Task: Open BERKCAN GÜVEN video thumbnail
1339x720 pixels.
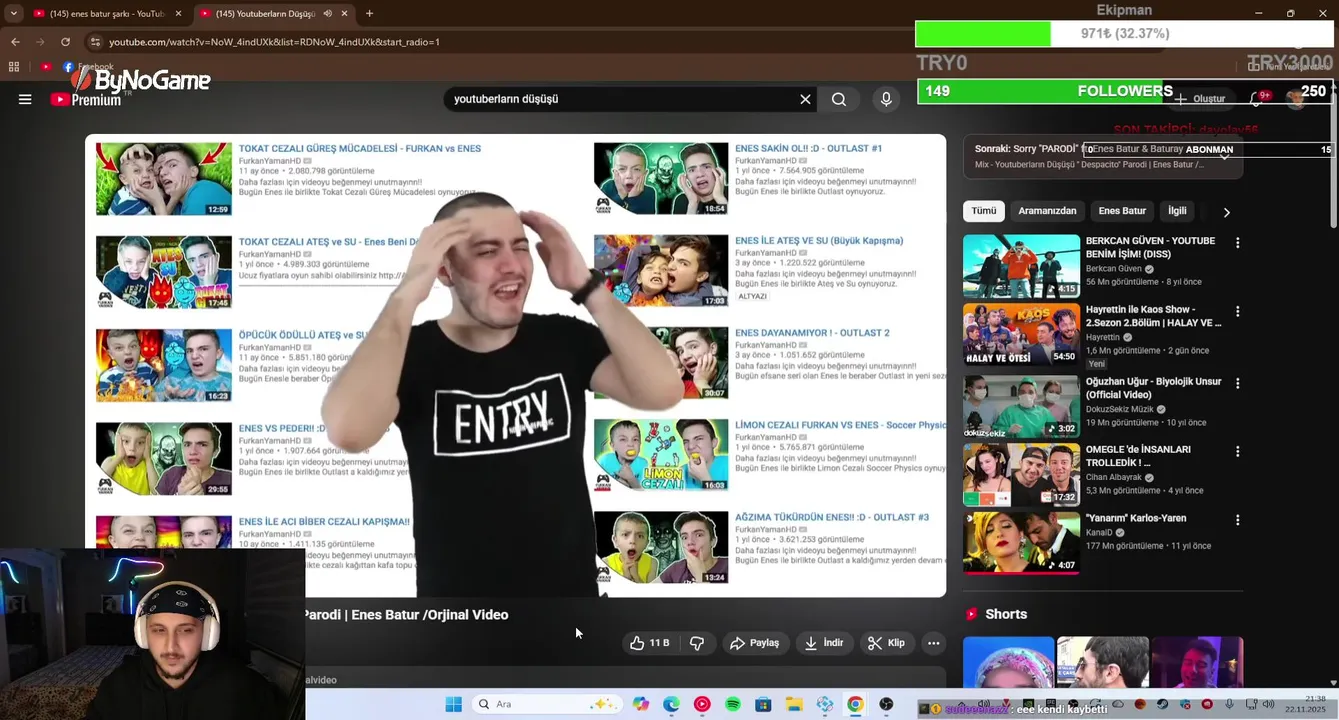Action: (x=1021, y=266)
